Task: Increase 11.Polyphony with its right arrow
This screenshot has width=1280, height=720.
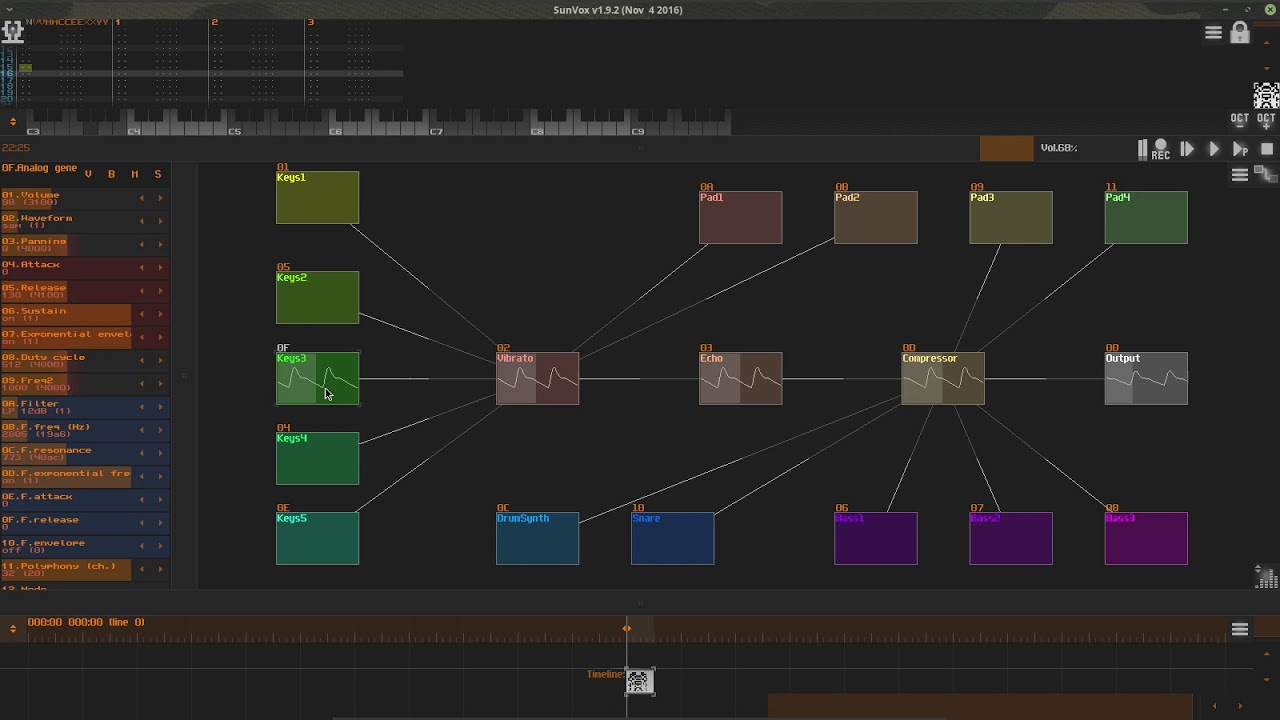Action: click(160, 569)
